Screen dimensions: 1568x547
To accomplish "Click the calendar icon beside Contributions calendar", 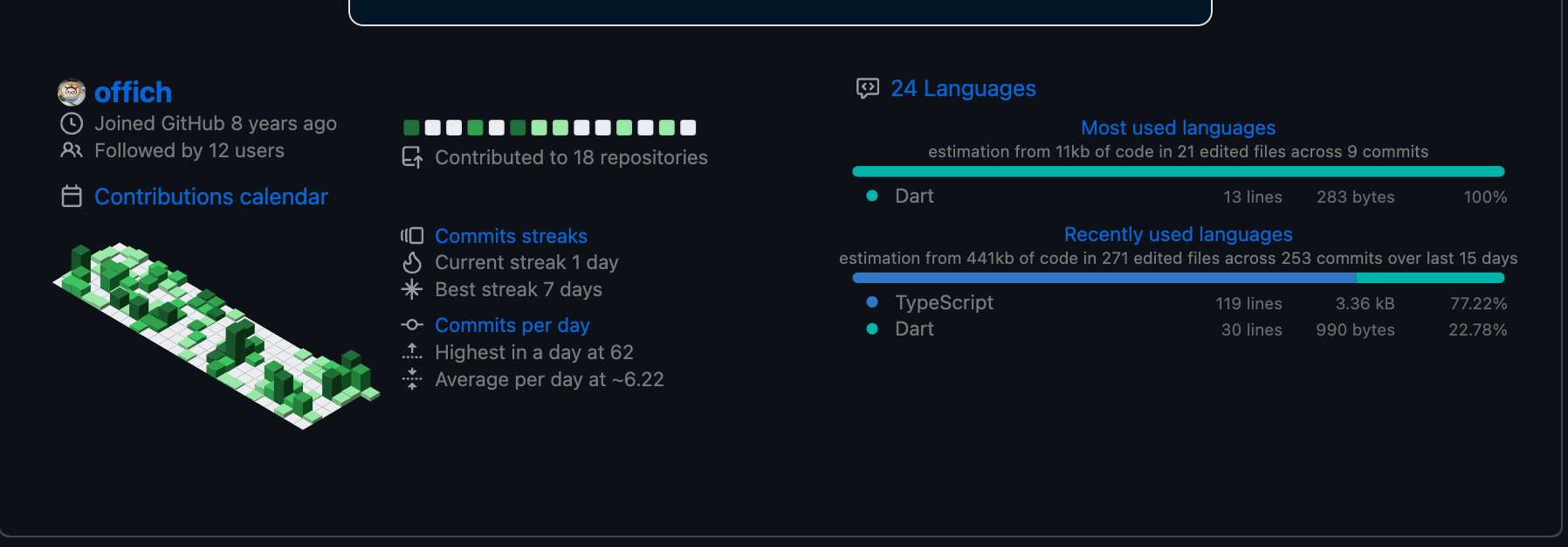I will pyautogui.click(x=72, y=197).
